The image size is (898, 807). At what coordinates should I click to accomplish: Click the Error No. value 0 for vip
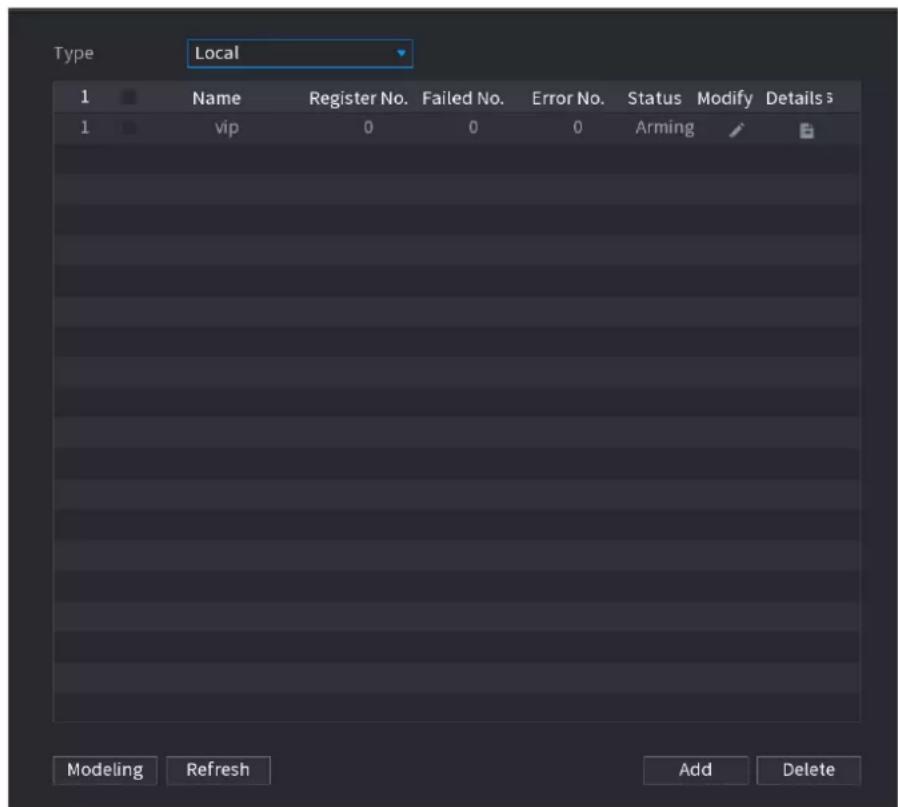[577, 127]
